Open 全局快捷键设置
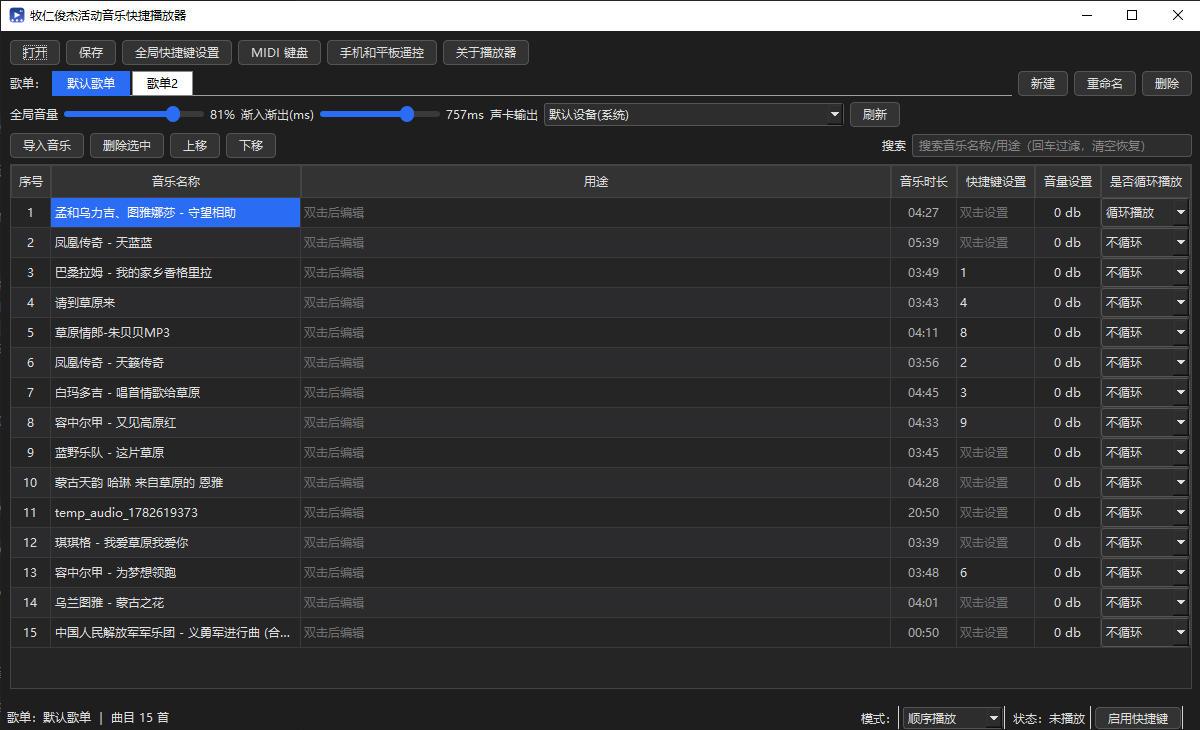Image resolution: width=1200 pixels, height=730 pixels. (177, 53)
